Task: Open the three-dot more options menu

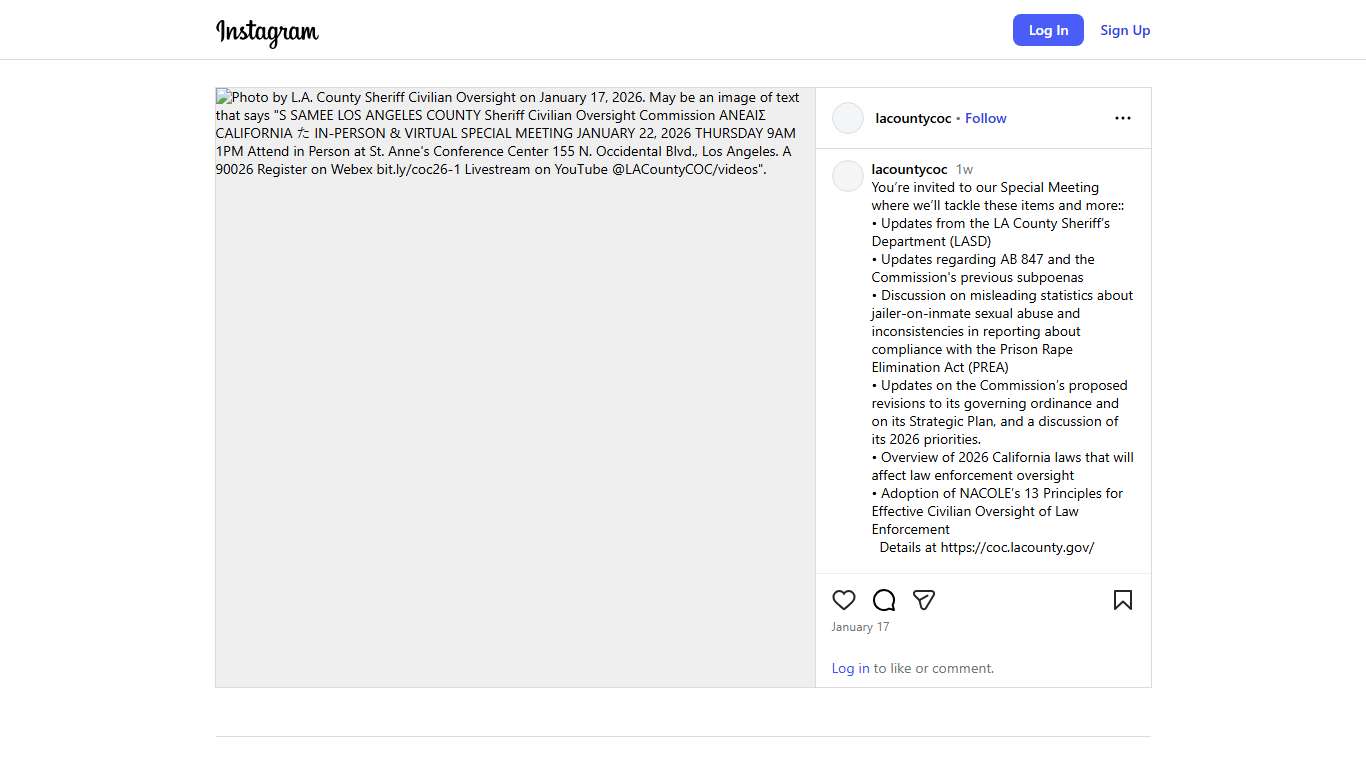Action: pos(1123,118)
